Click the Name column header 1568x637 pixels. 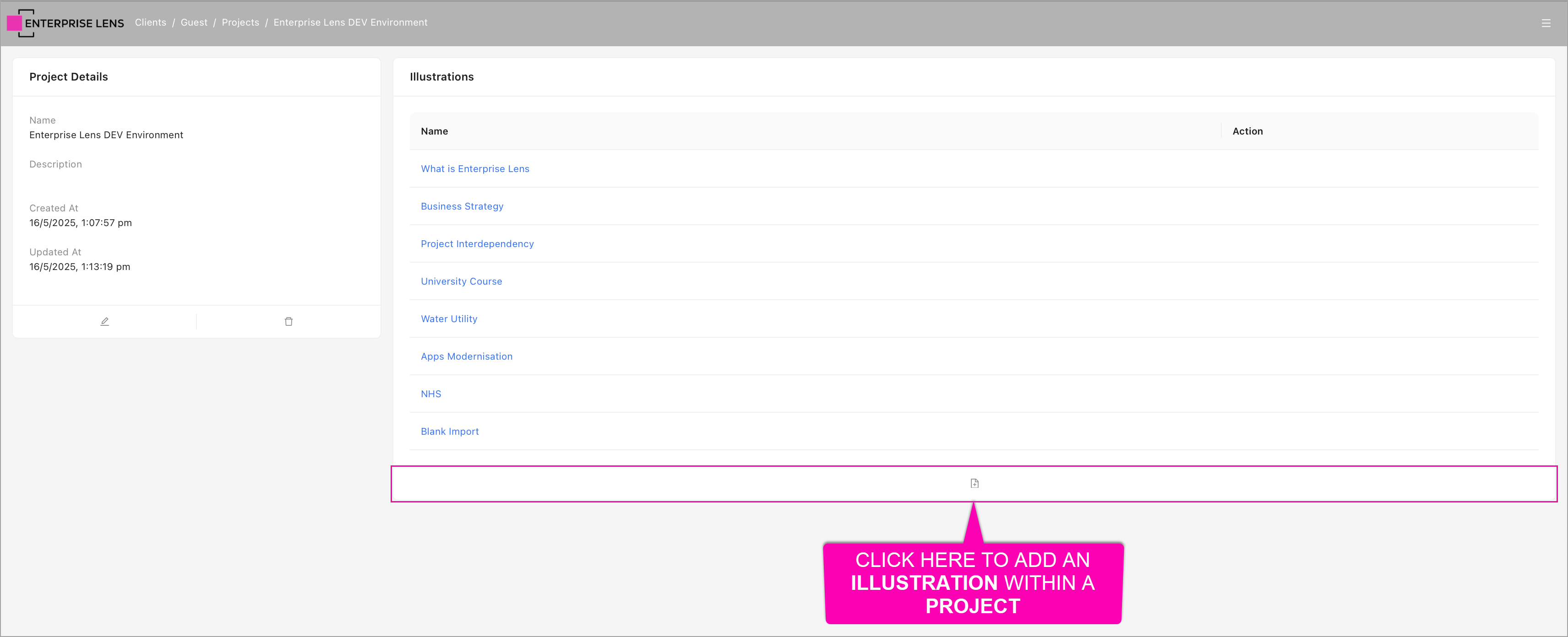tap(434, 131)
